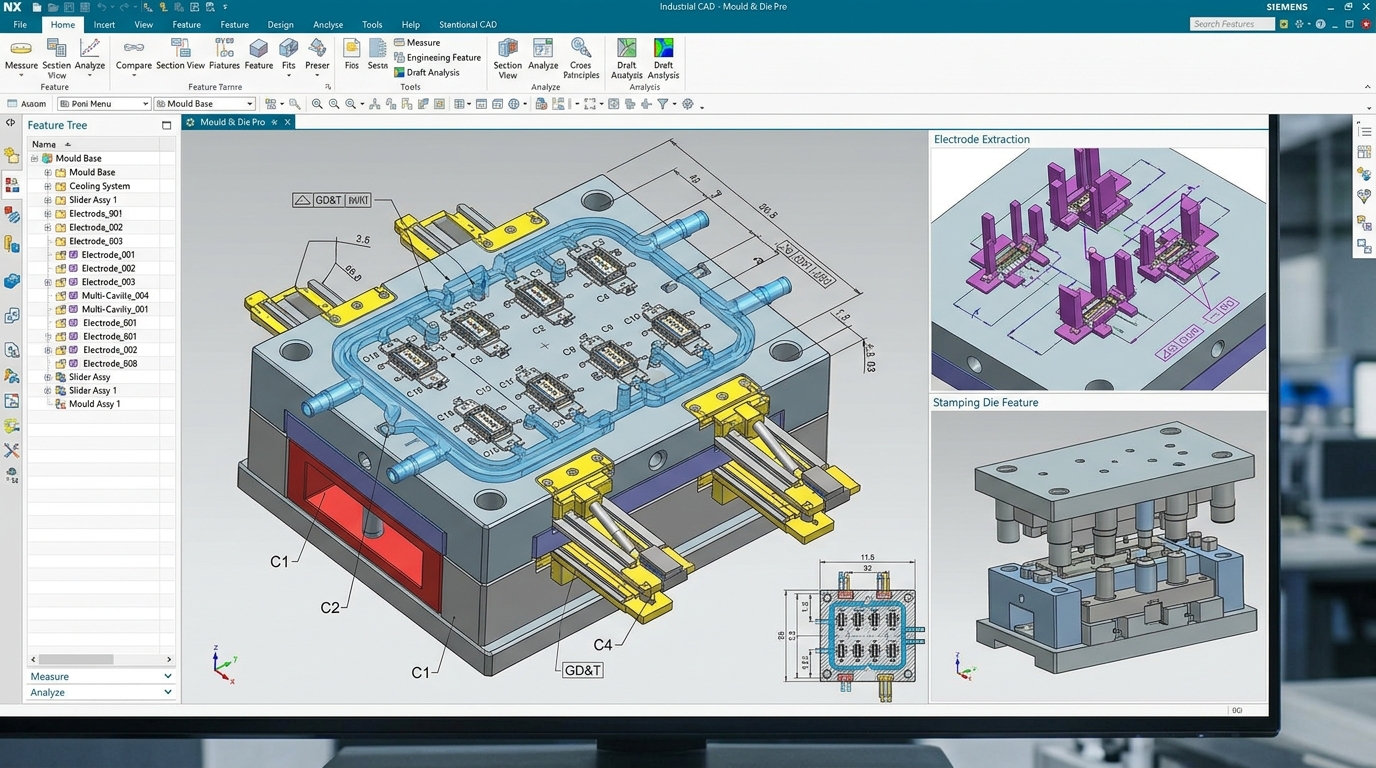Click the Fiatures ribbon icon
The image size is (1376, 768).
[224, 54]
